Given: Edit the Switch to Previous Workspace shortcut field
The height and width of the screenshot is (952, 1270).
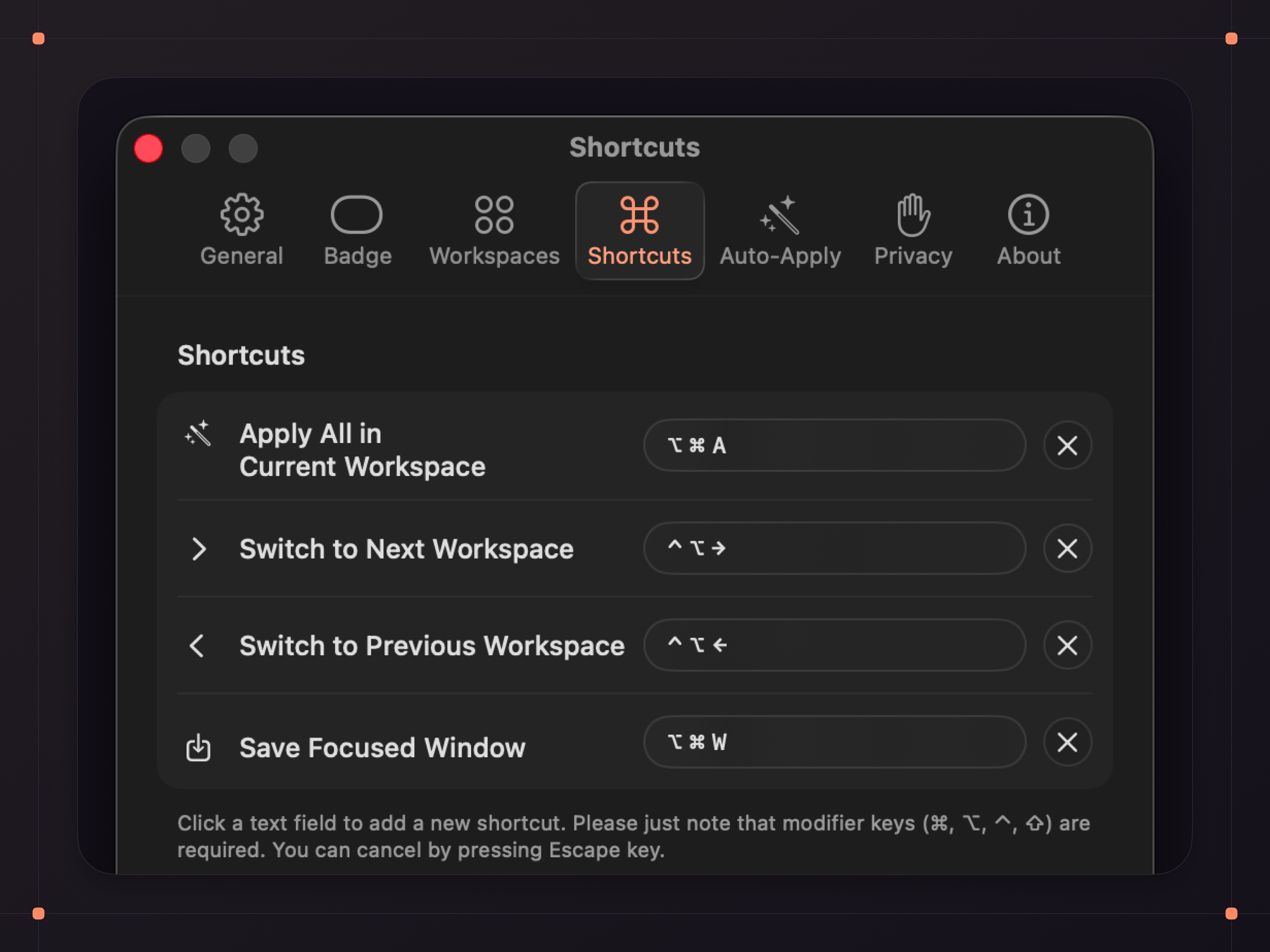Looking at the screenshot, I should (x=834, y=645).
